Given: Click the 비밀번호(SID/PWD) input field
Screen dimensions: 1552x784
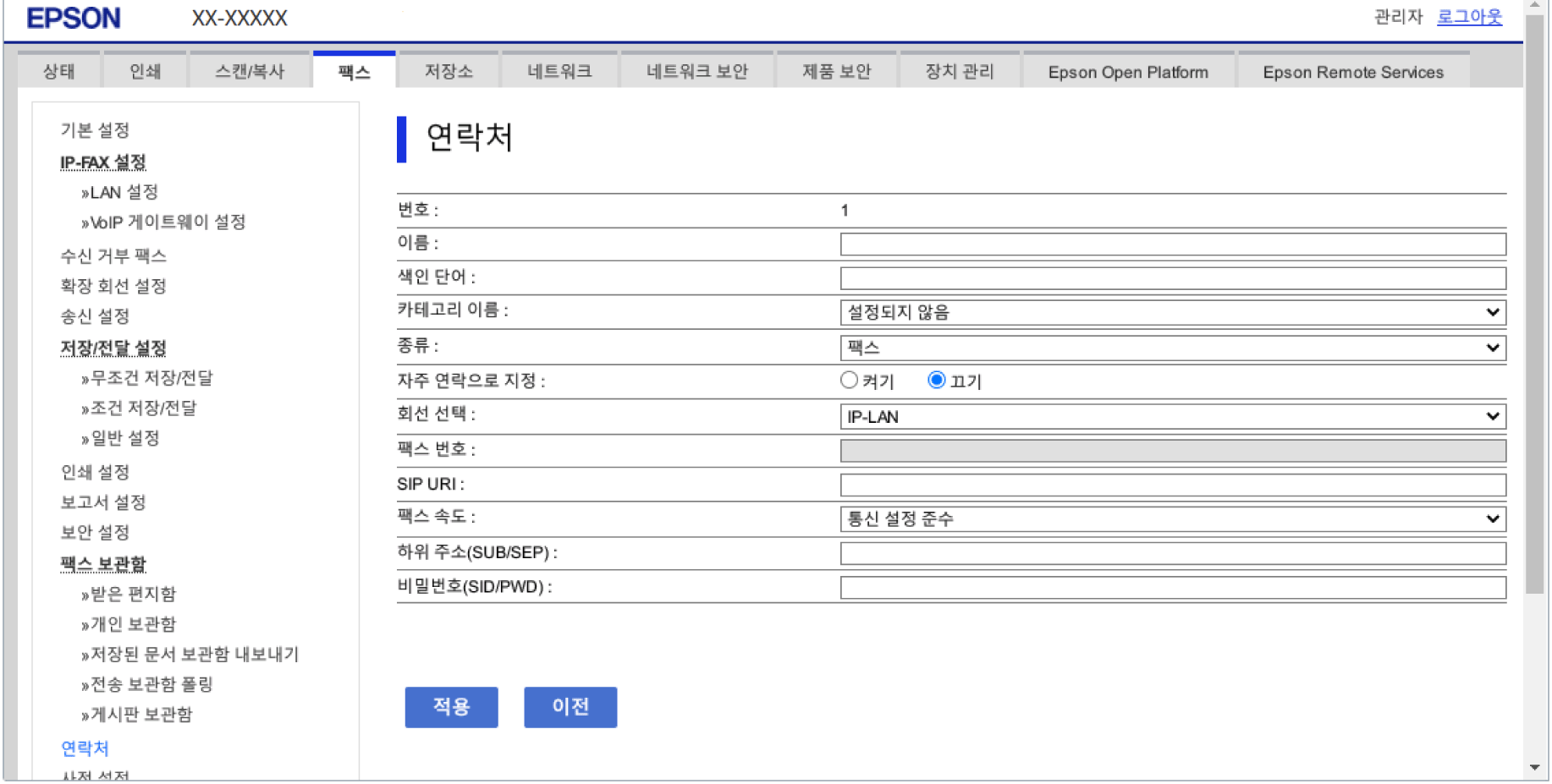Looking at the screenshot, I should [x=1172, y=587].
